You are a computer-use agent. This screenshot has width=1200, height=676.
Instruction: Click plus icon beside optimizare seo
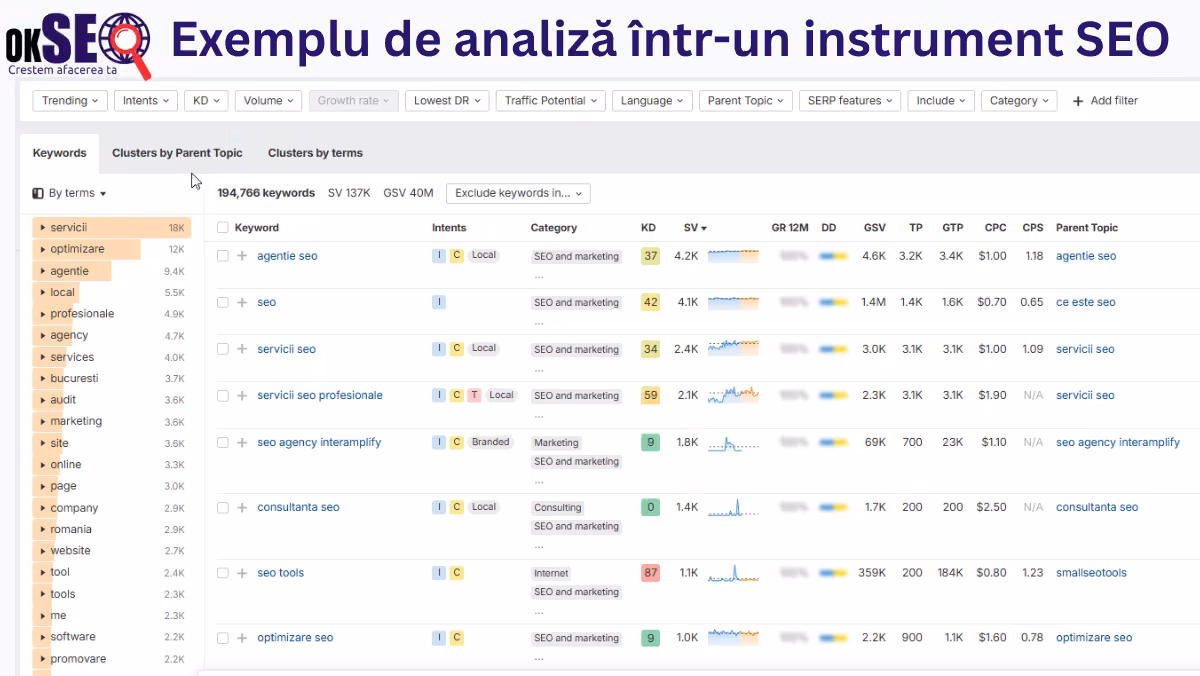[242, 638]
